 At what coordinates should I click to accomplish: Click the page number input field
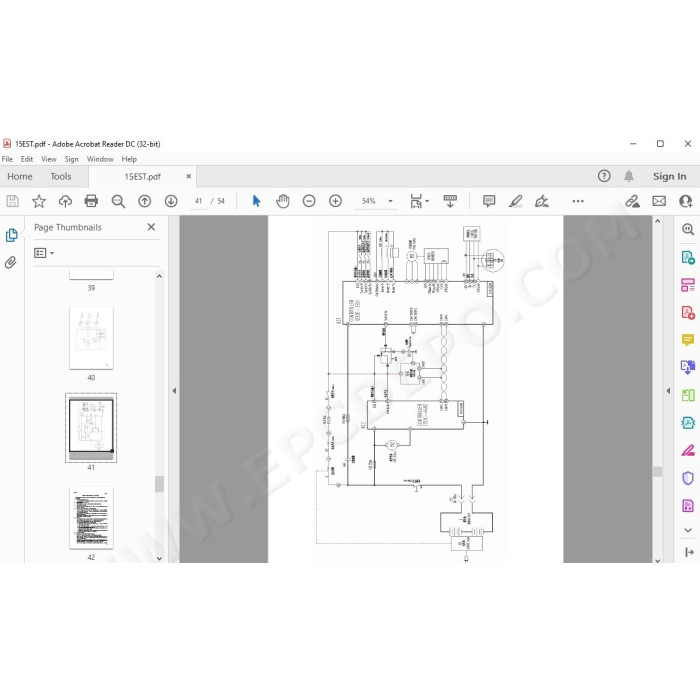198,201
